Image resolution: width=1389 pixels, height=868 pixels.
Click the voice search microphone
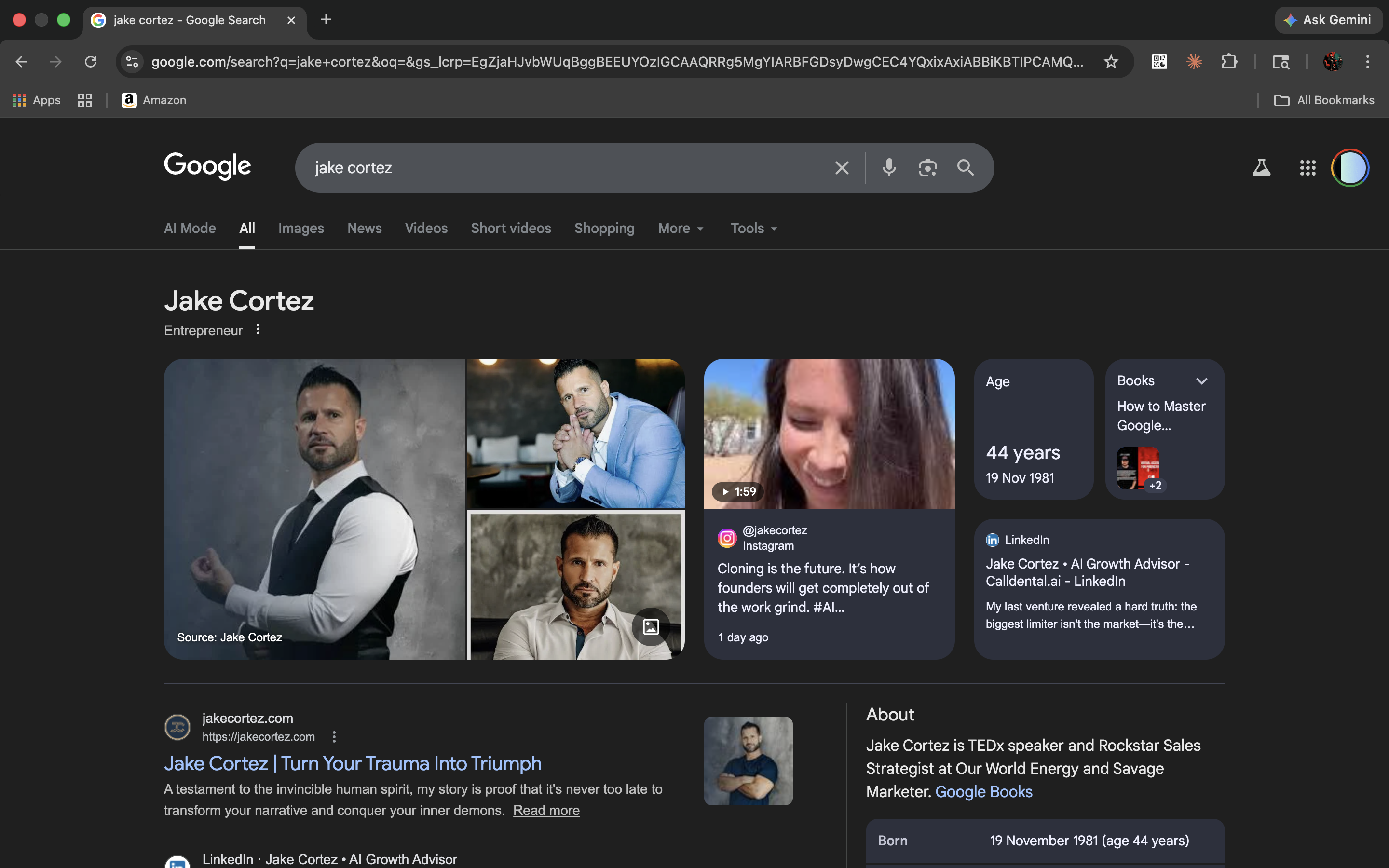pyautogui.click(x=888, y=167)
